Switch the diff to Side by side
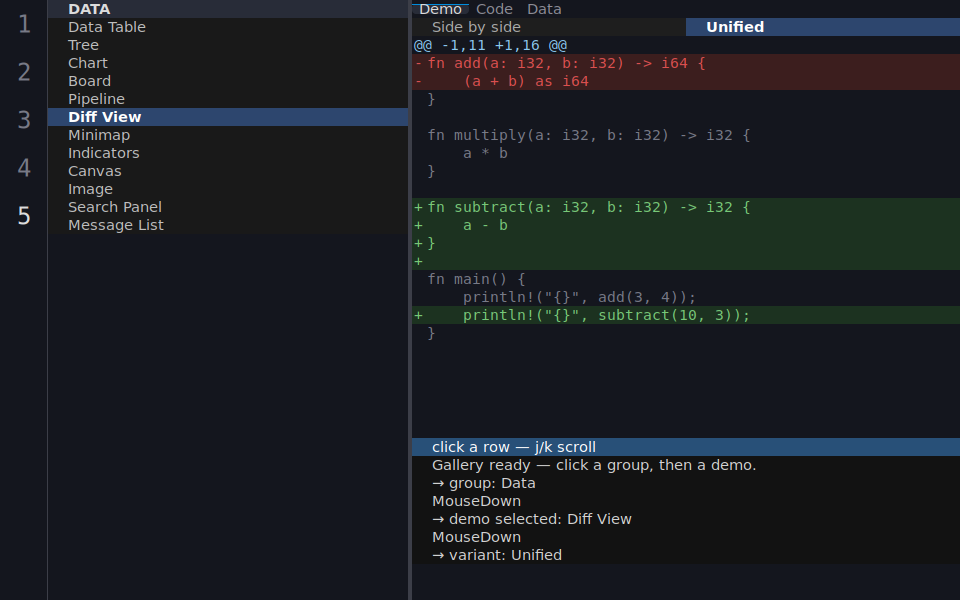The image size is (960, 600). pyautogui.click(x=549, y=27)
